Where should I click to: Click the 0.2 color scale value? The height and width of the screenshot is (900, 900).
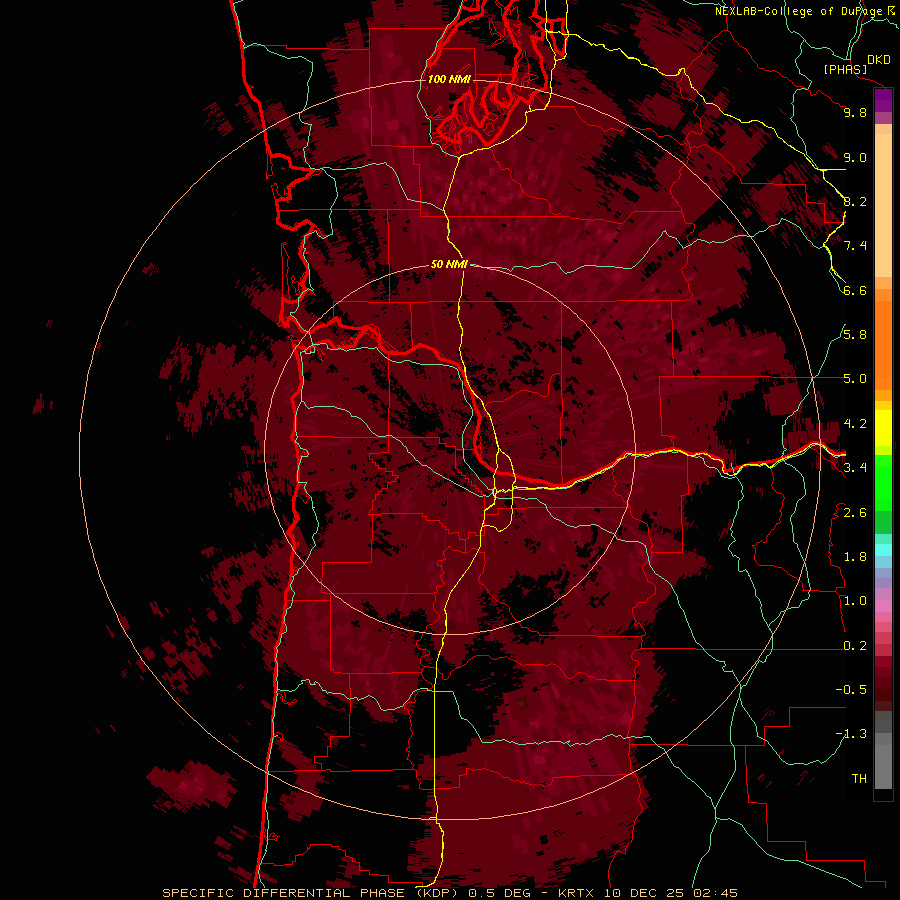[855, 646]
